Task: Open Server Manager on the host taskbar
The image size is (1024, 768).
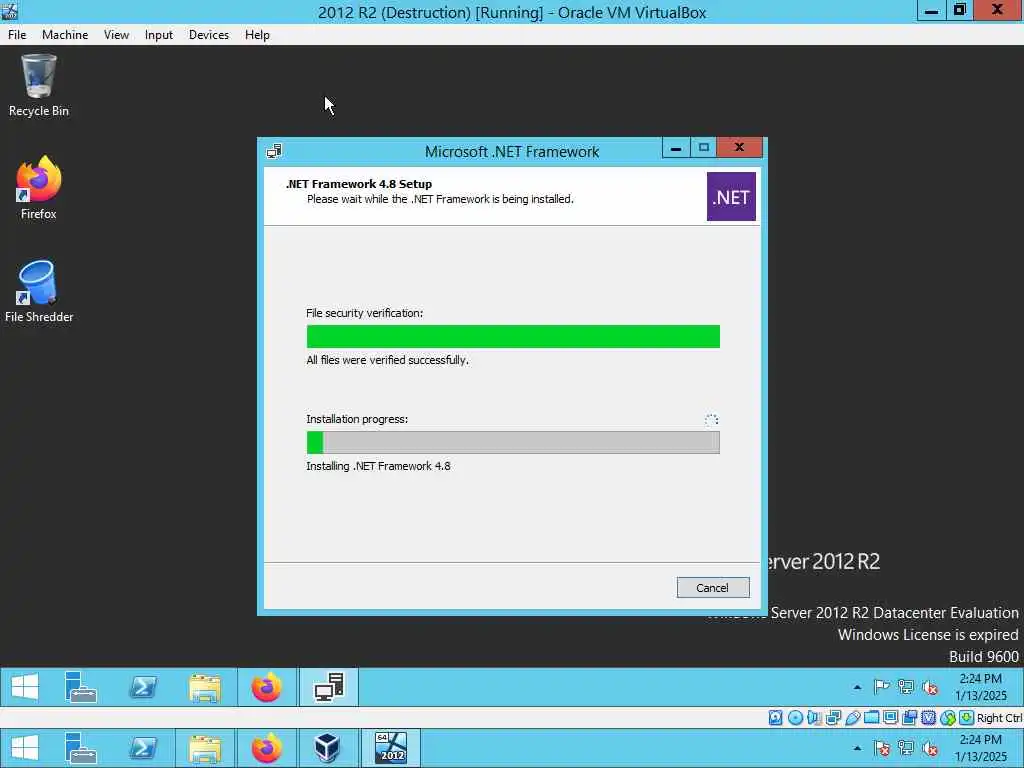Action: (x=81, y=748)
